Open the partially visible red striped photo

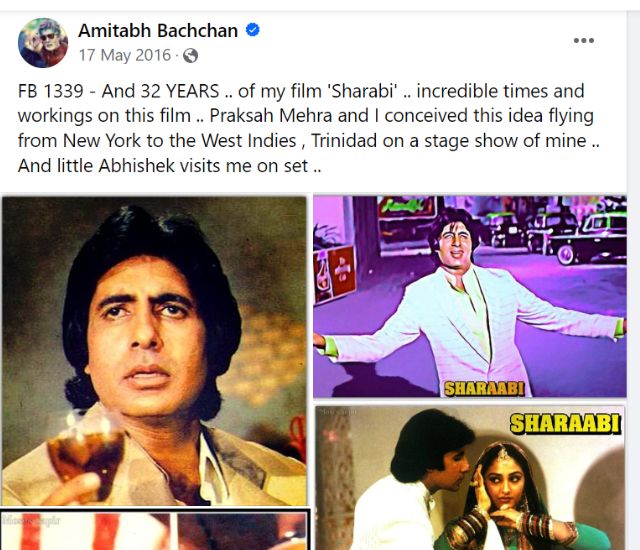(x=154, y=530)
